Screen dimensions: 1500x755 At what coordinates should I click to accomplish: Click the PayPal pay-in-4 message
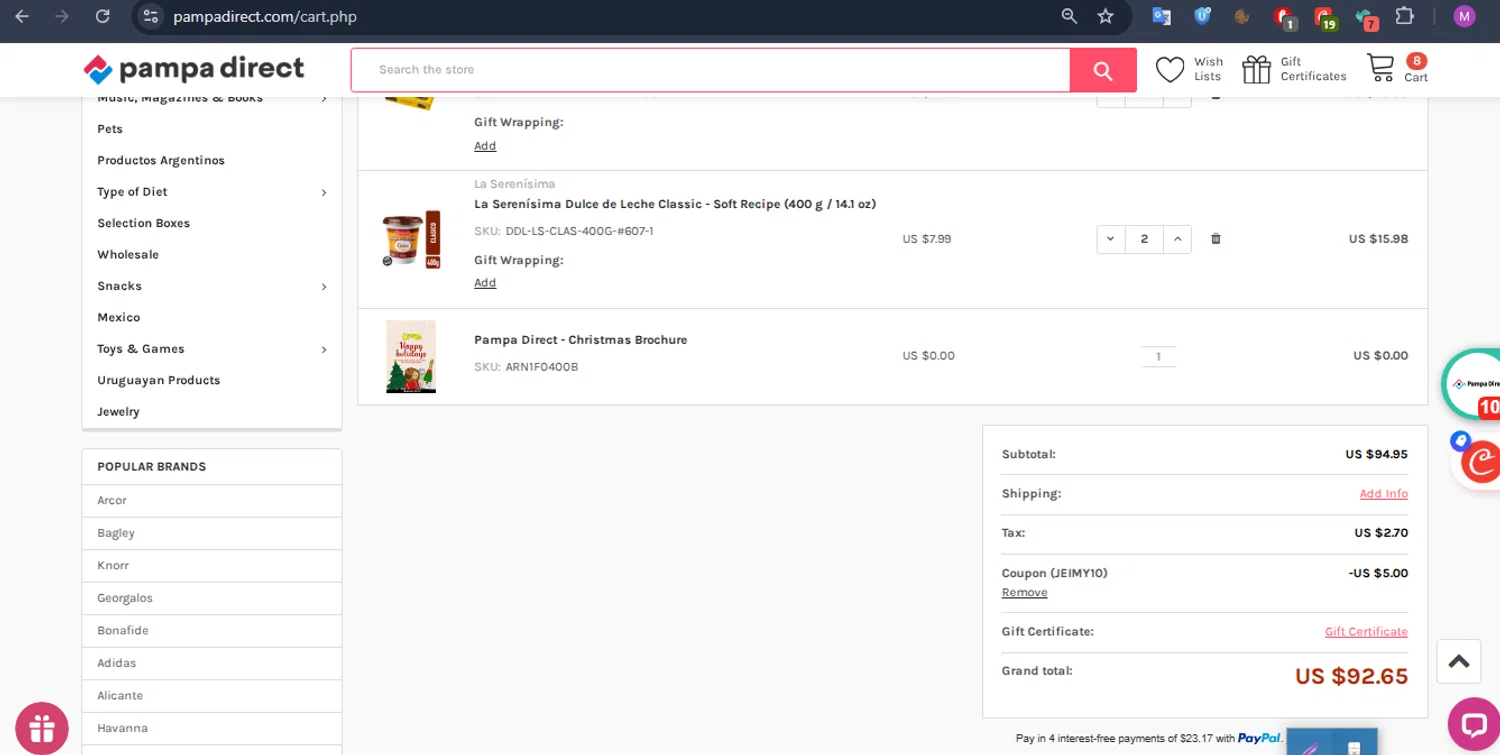[1149, 738]
